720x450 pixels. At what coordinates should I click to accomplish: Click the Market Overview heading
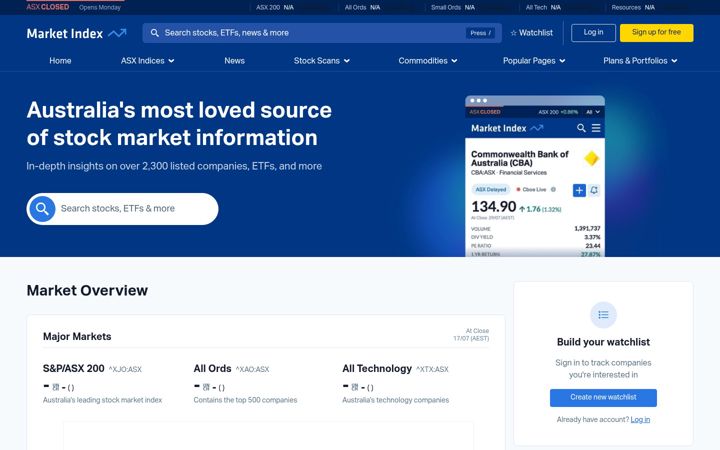(x=87, y=291)
